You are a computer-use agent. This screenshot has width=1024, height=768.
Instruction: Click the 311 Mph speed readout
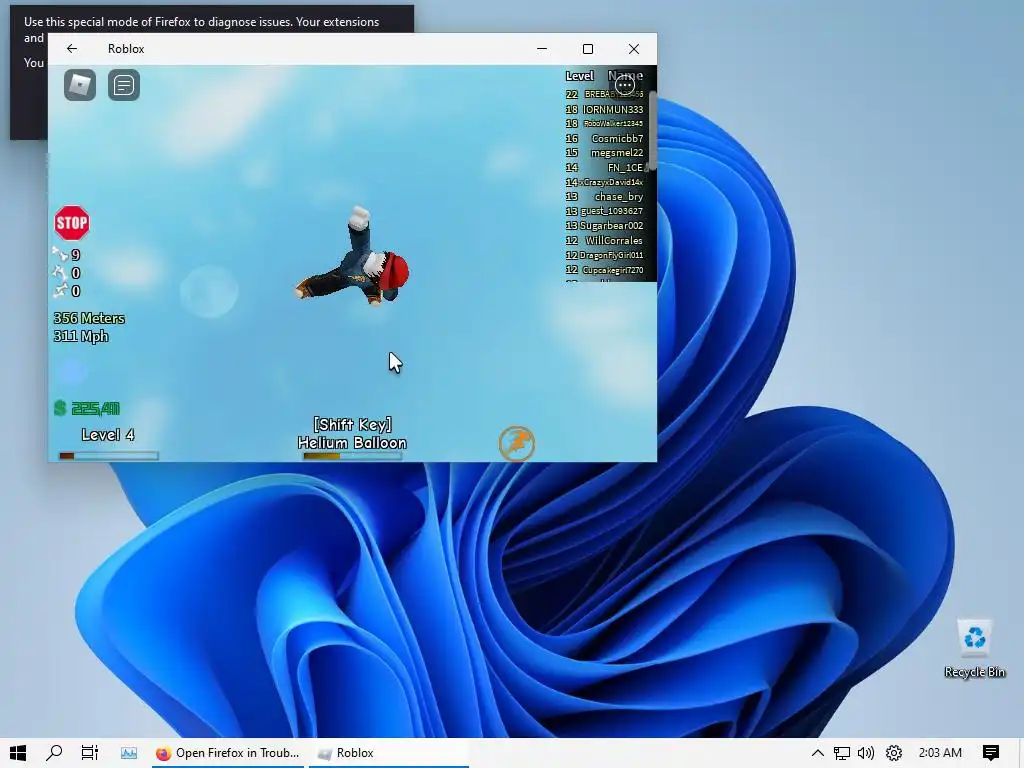click(81, 336)
